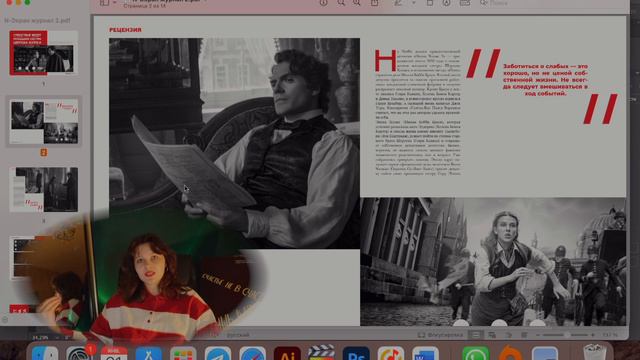This screenshot has height=360, width=640.
Task: Open Final Cut Pro clapperboard icon in Dock
Action: tap(321, 353)
